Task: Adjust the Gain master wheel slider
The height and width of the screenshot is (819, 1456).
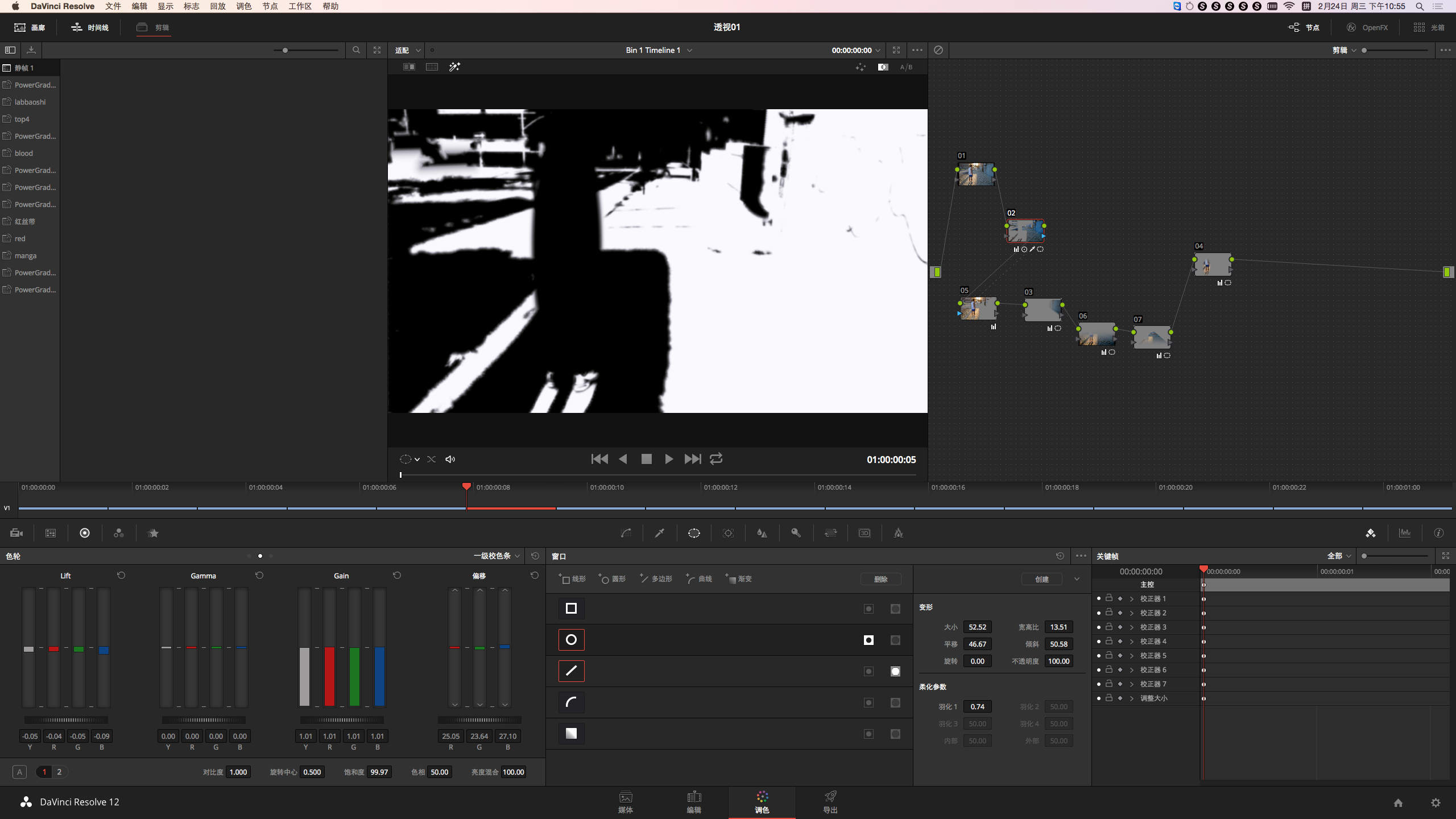Action: click(x=342, y=720)
